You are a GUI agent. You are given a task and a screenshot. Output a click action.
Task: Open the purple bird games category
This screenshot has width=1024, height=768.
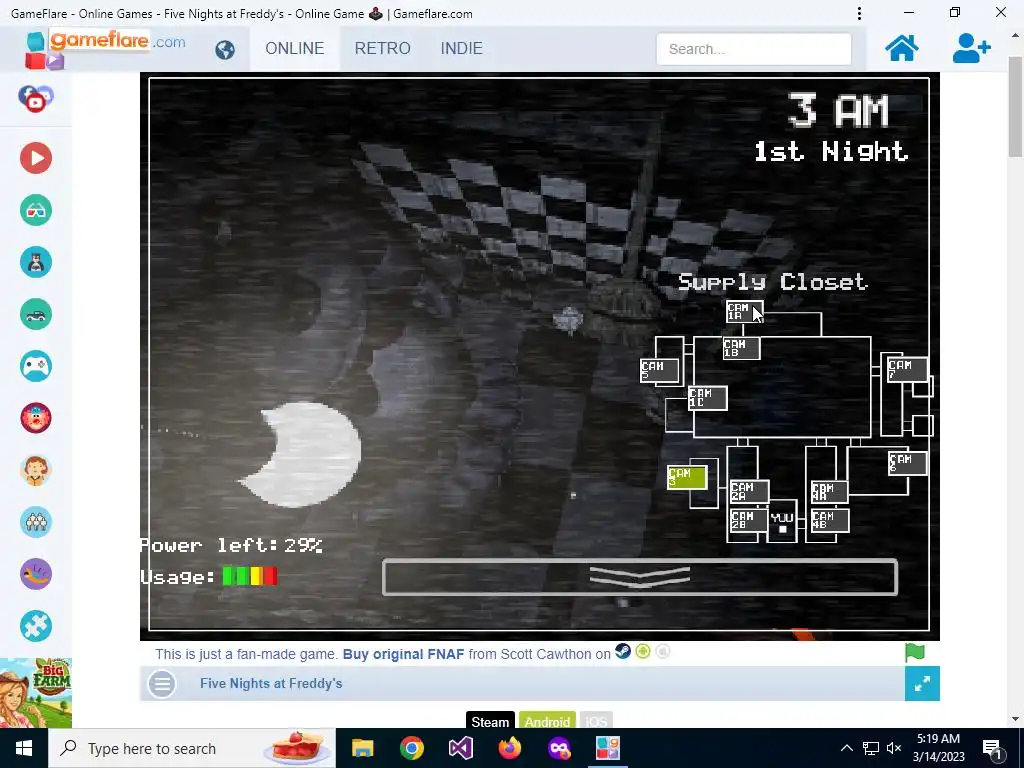tap(36, 574)
